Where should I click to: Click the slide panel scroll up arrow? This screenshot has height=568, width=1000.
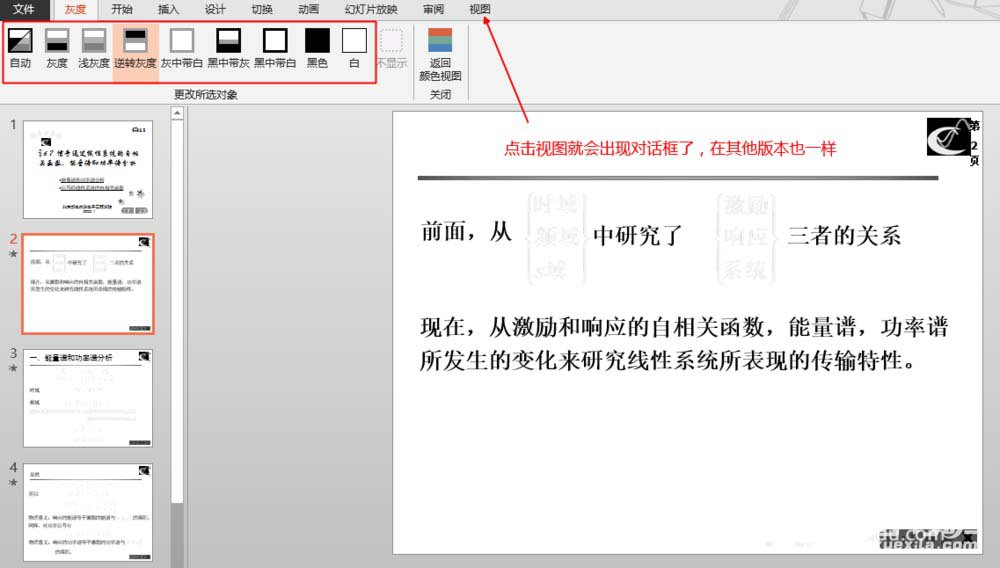coord(177,114)
